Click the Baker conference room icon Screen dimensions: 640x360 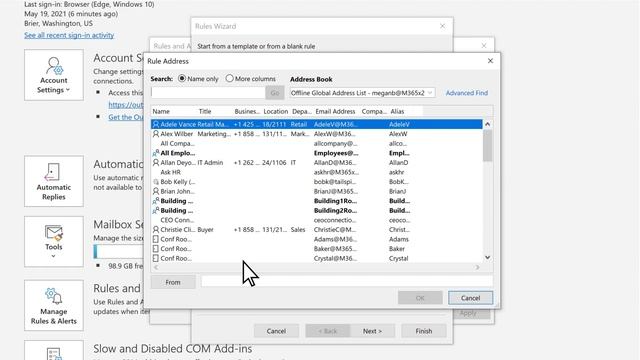coord(156,249)
